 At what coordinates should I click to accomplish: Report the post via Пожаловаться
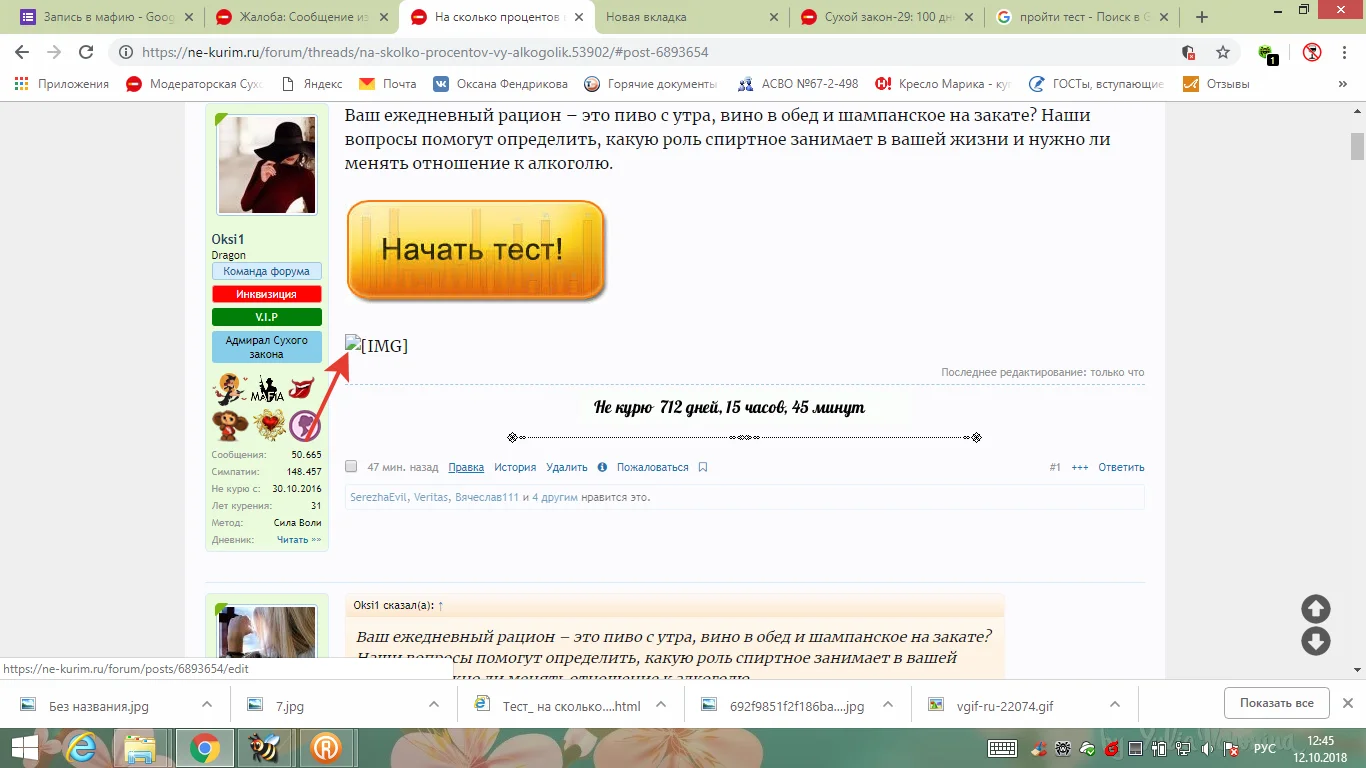[x=652, y=467]
